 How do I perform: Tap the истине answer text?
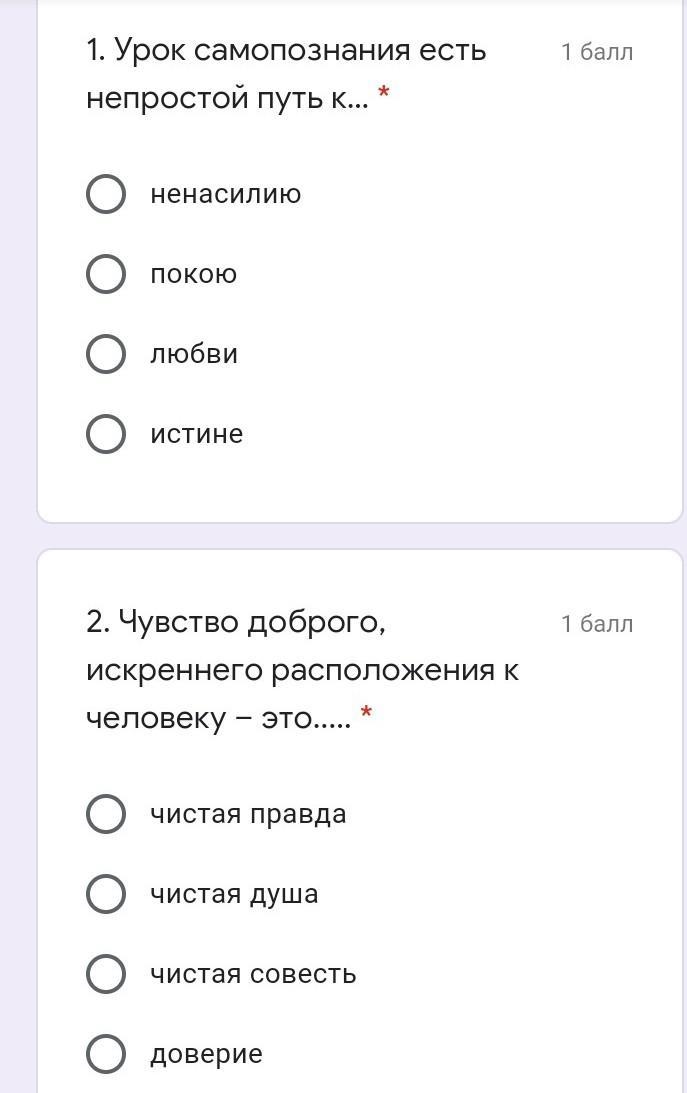click(x=196, y=434)
